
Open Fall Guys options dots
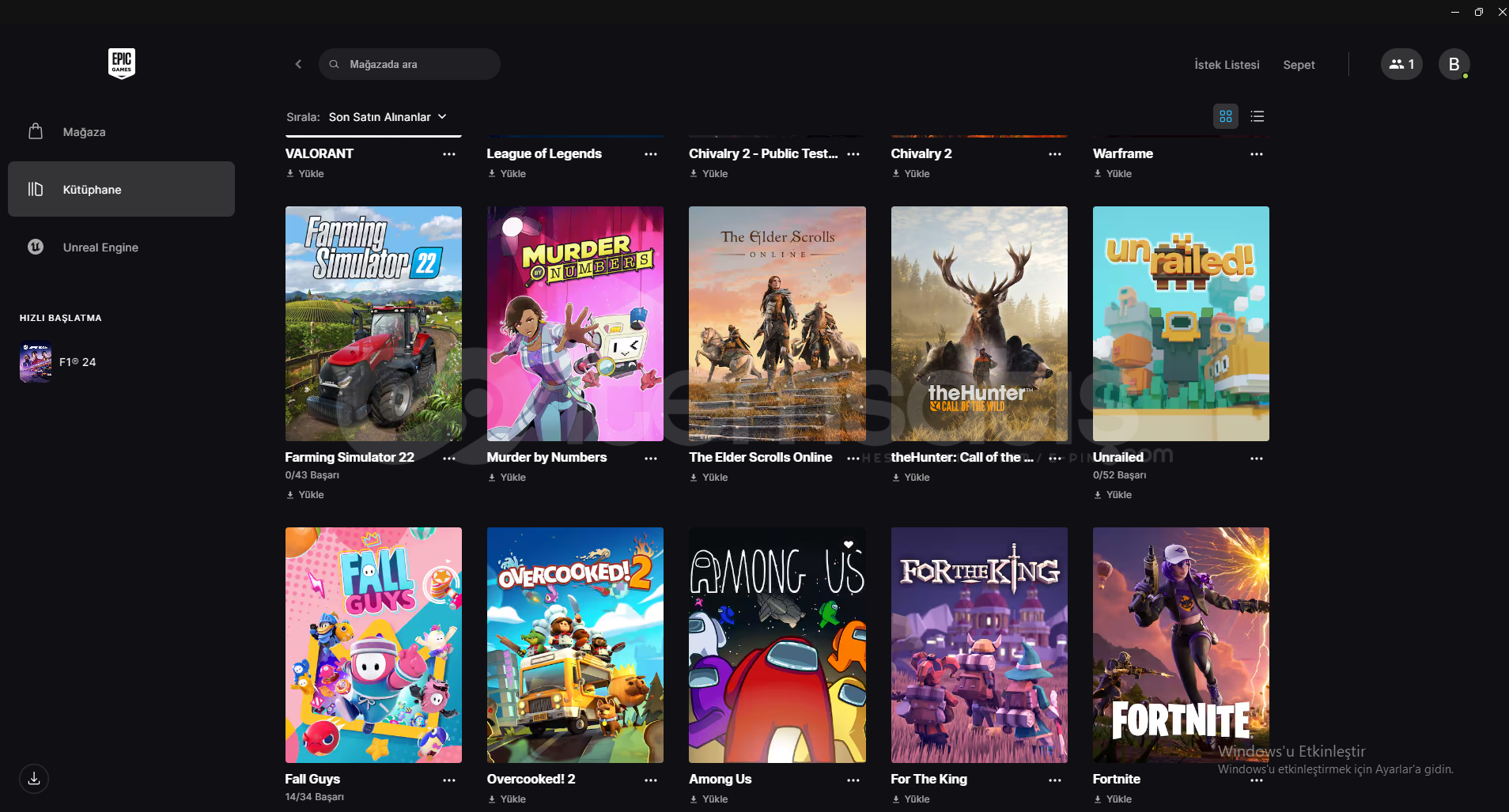click(x=449, y=780)
